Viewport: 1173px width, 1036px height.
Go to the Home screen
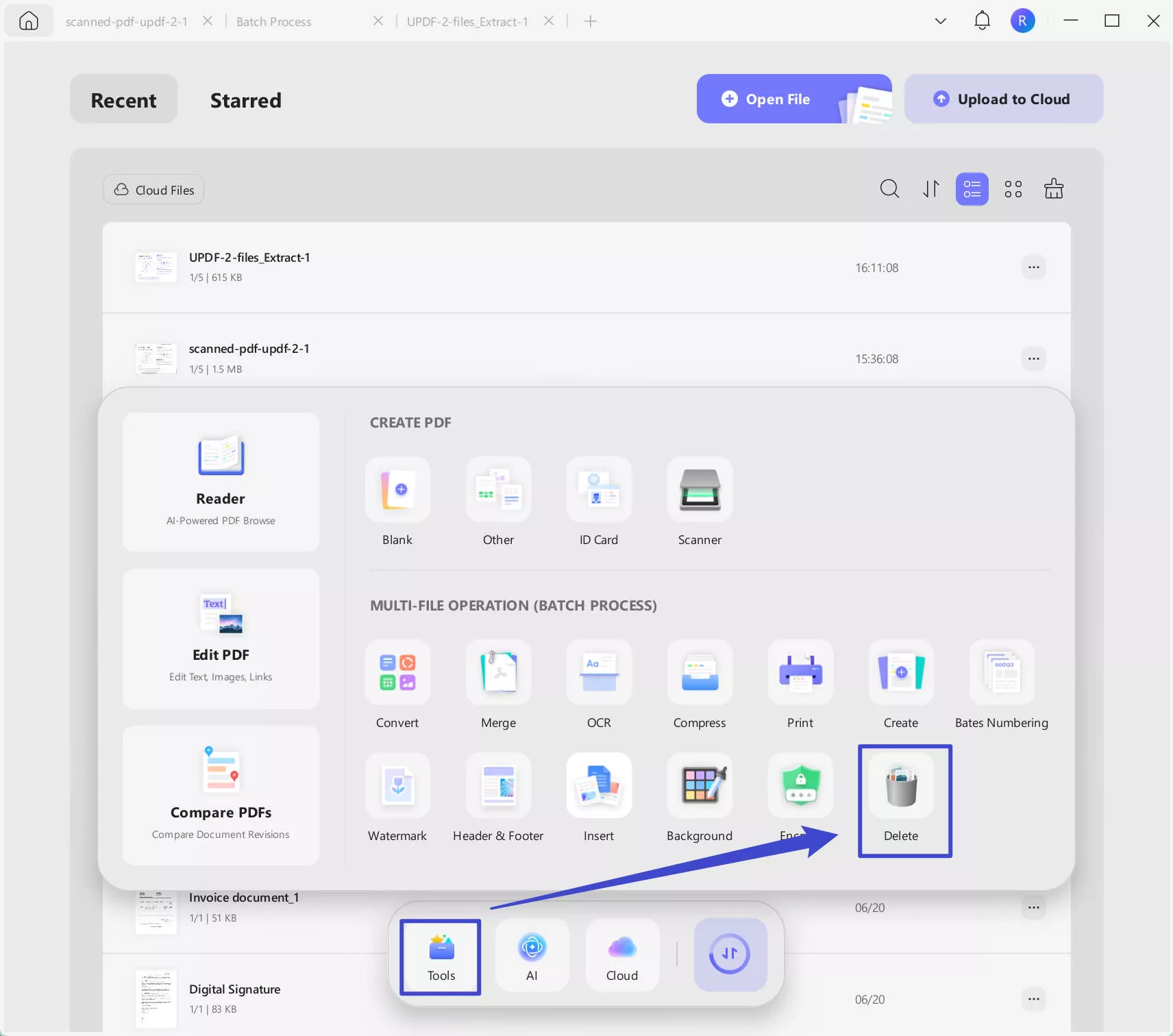pos(29,21)
